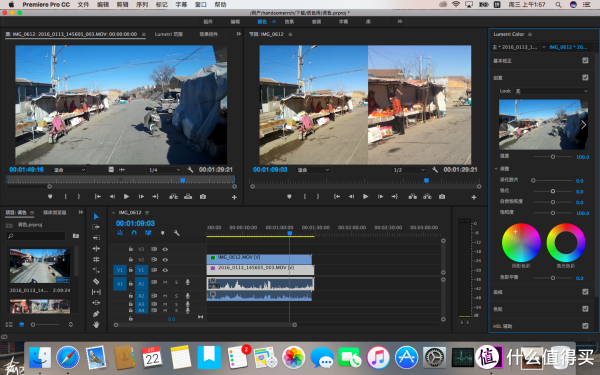The image size is (600, 375).
Task: Choose the Selection arrow tool
Action: point(96,217)
